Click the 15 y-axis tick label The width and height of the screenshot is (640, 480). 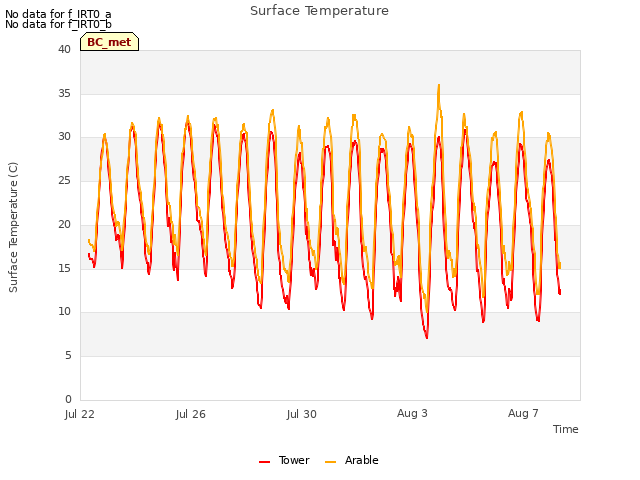[x=64, y=268]
